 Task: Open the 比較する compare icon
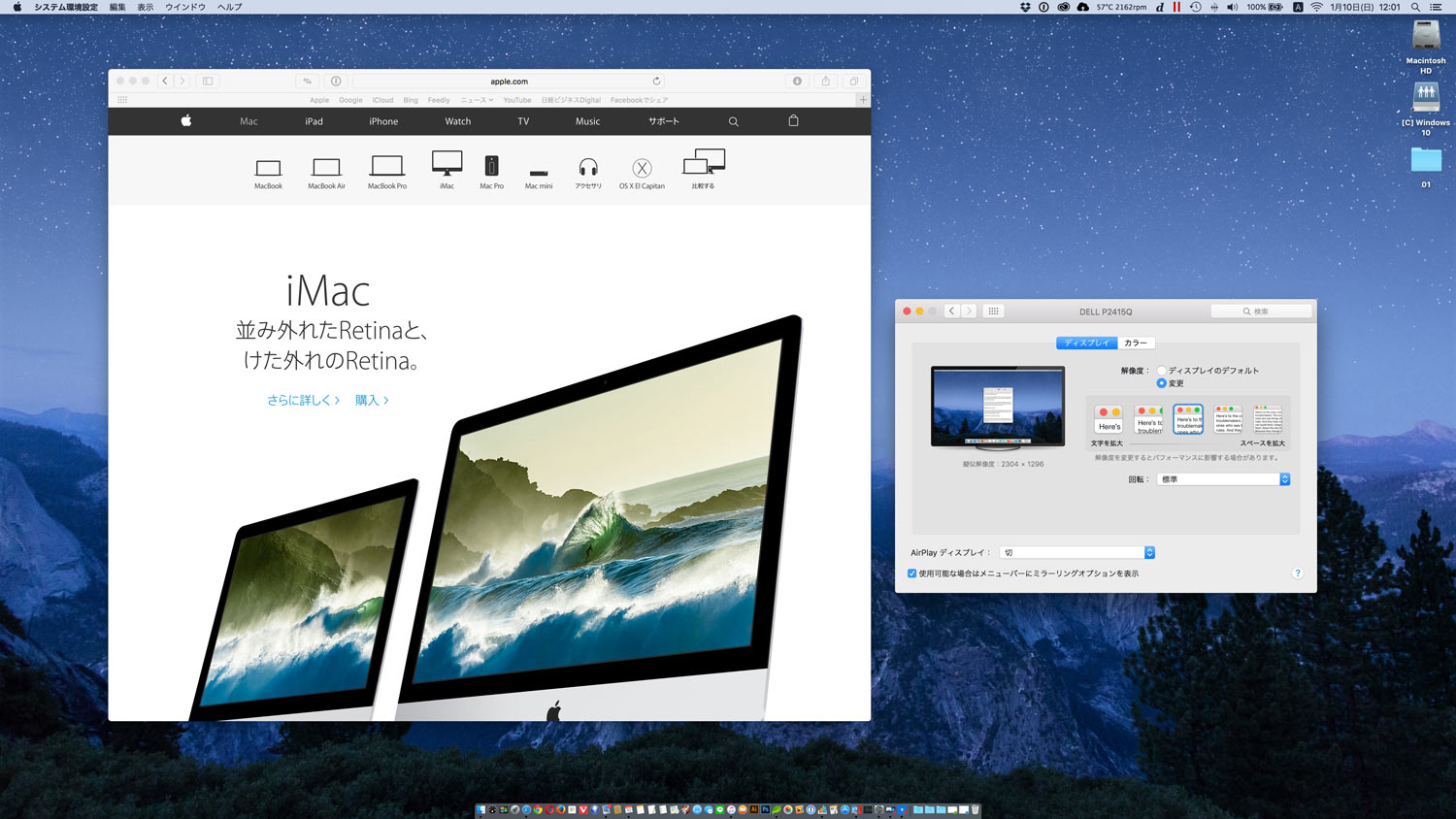coord(704,169)
